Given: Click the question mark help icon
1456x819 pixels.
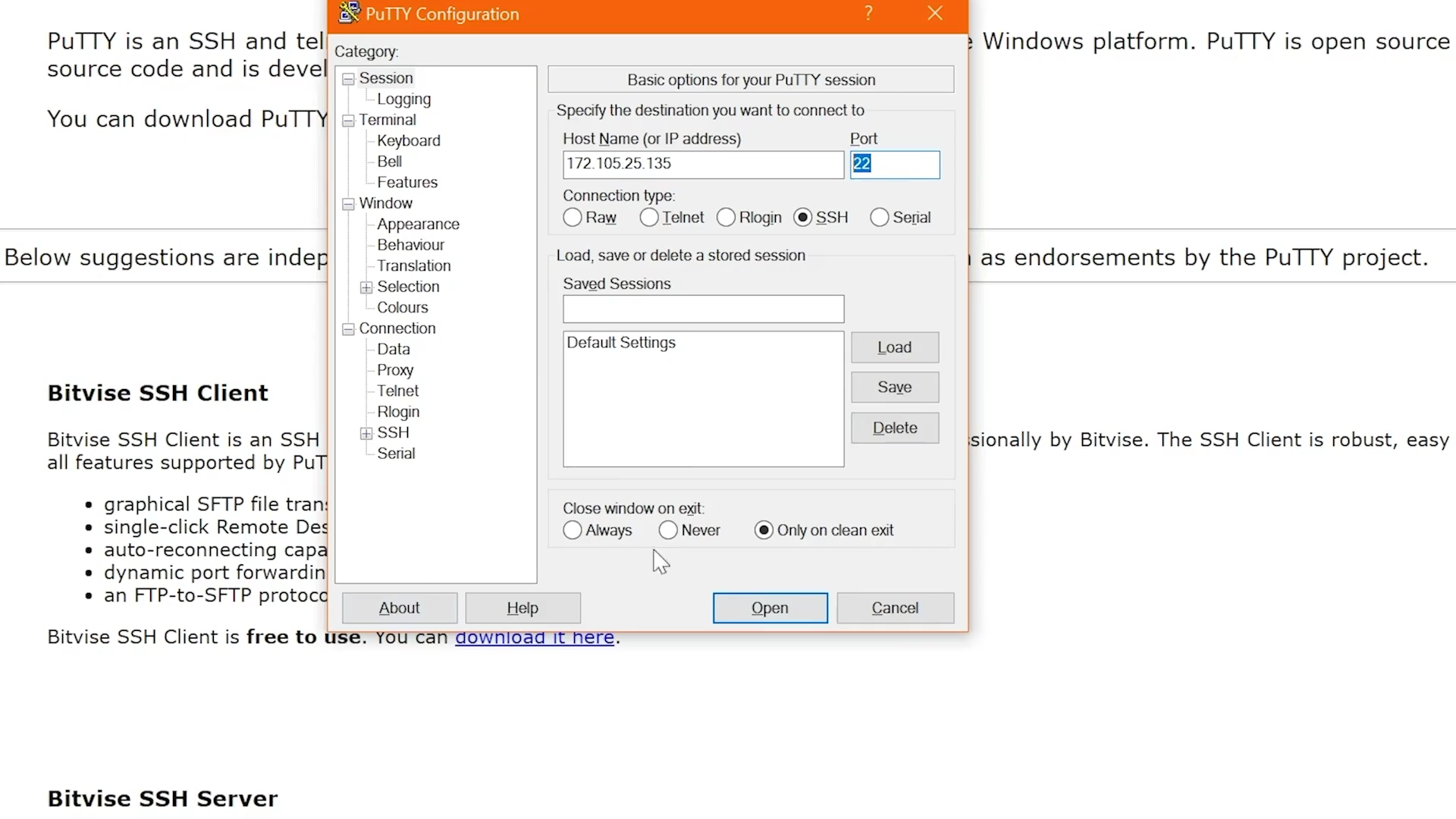Looking at the screenshot, I should [868, 13].
